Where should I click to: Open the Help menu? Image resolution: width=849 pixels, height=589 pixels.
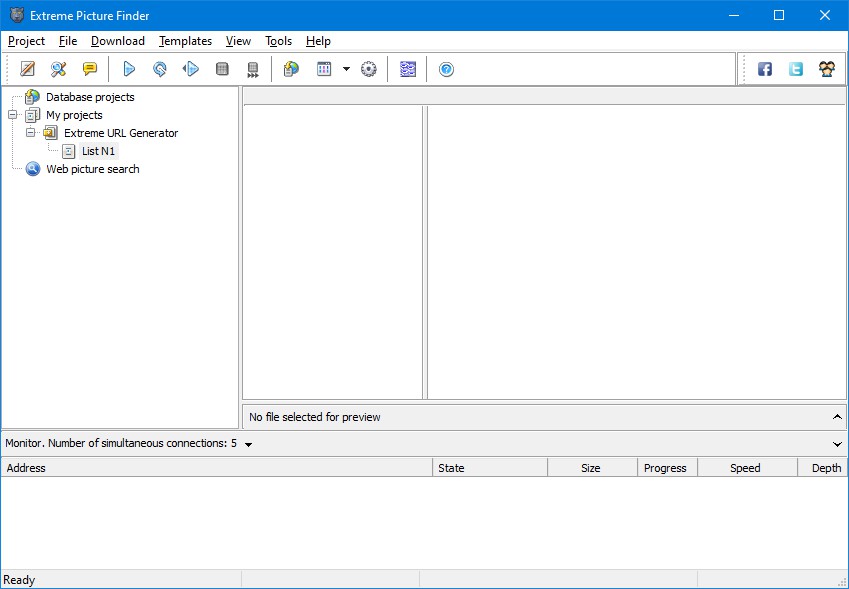(x=318, y=41)
